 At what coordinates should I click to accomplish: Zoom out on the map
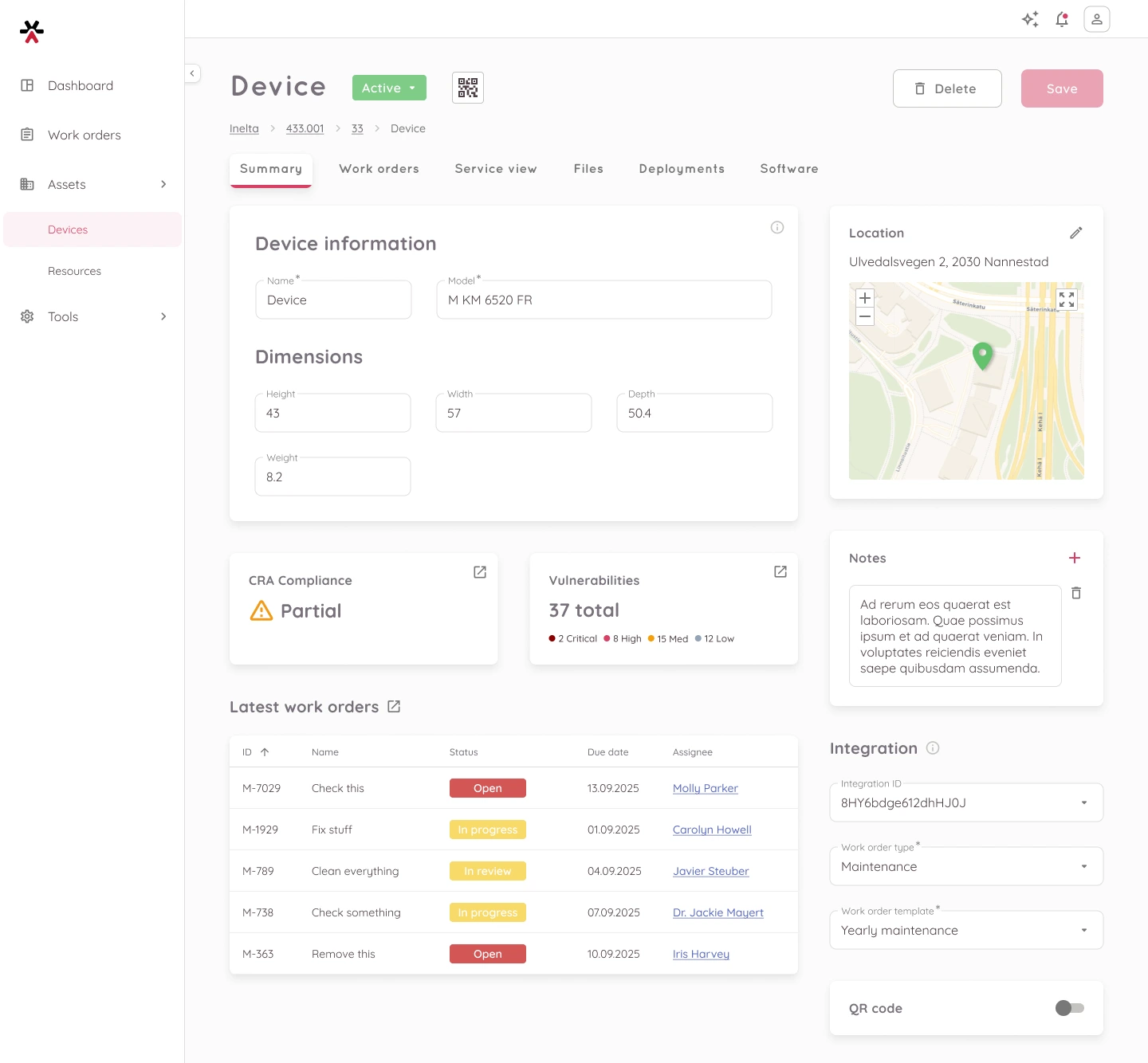[x=865, y=316]
